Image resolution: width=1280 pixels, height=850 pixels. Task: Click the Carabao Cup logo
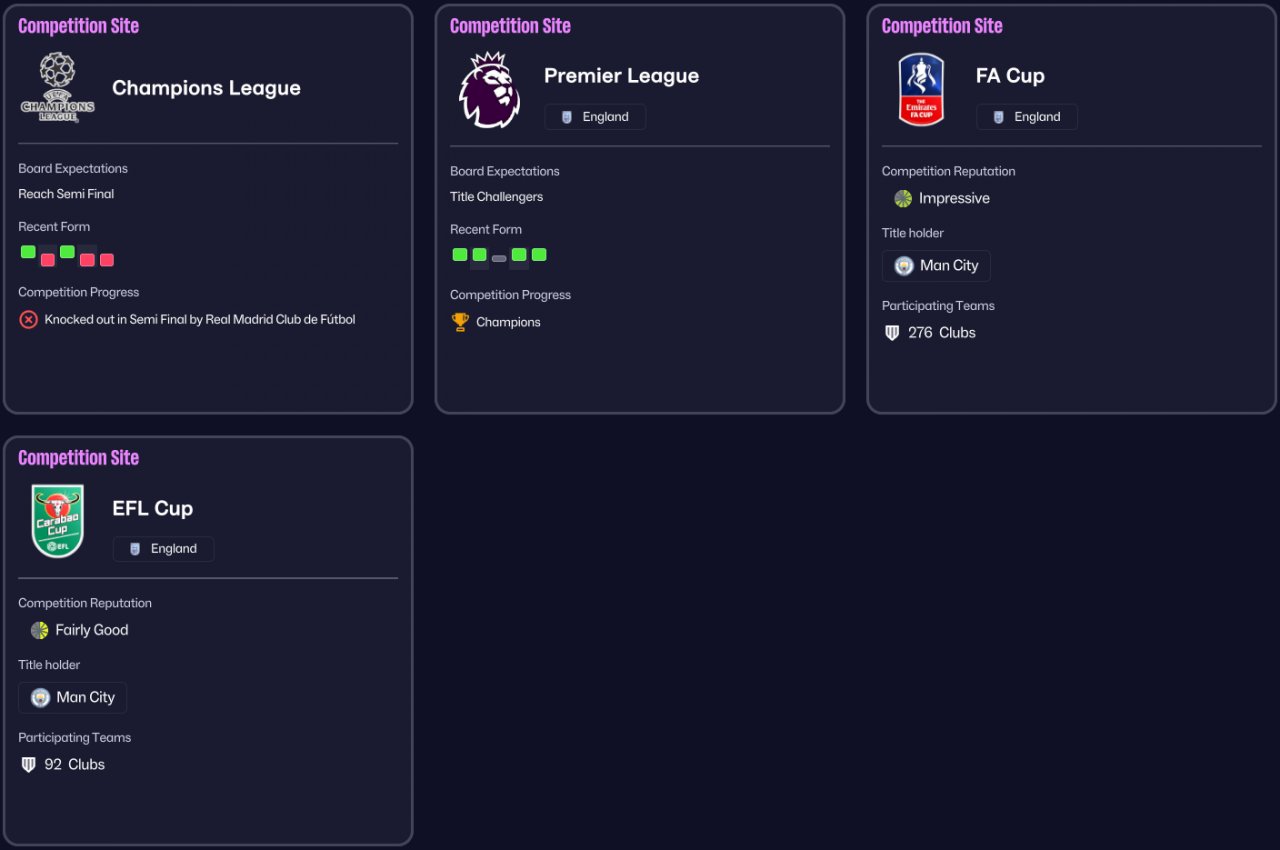coord(57,521)
